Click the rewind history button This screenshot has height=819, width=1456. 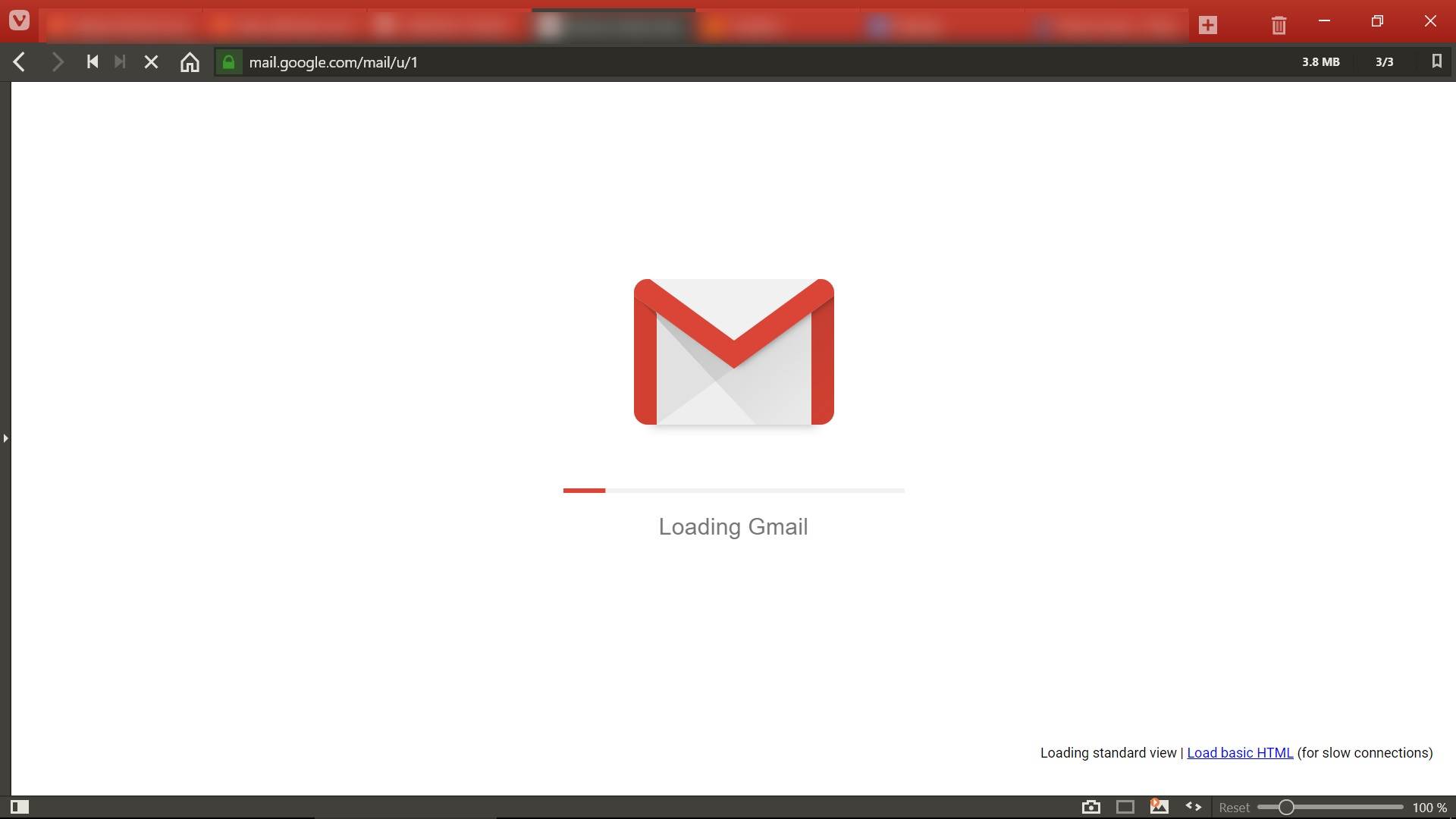coord(93,62)
